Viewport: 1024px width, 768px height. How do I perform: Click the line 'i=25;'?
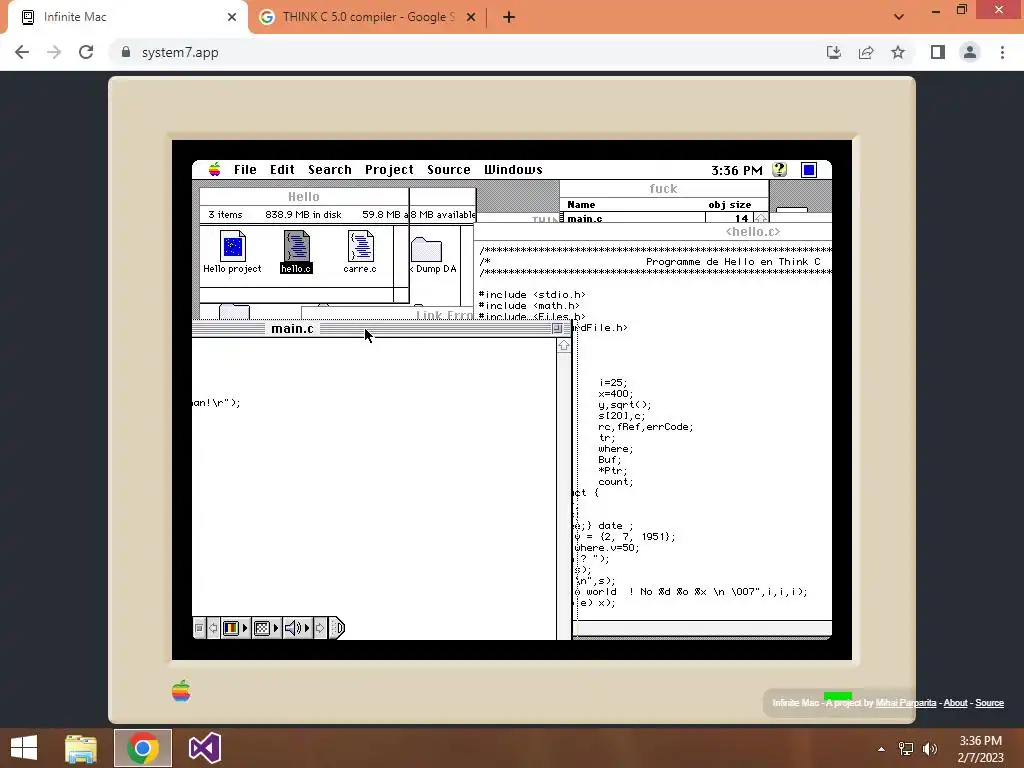[x=613, y=383]
